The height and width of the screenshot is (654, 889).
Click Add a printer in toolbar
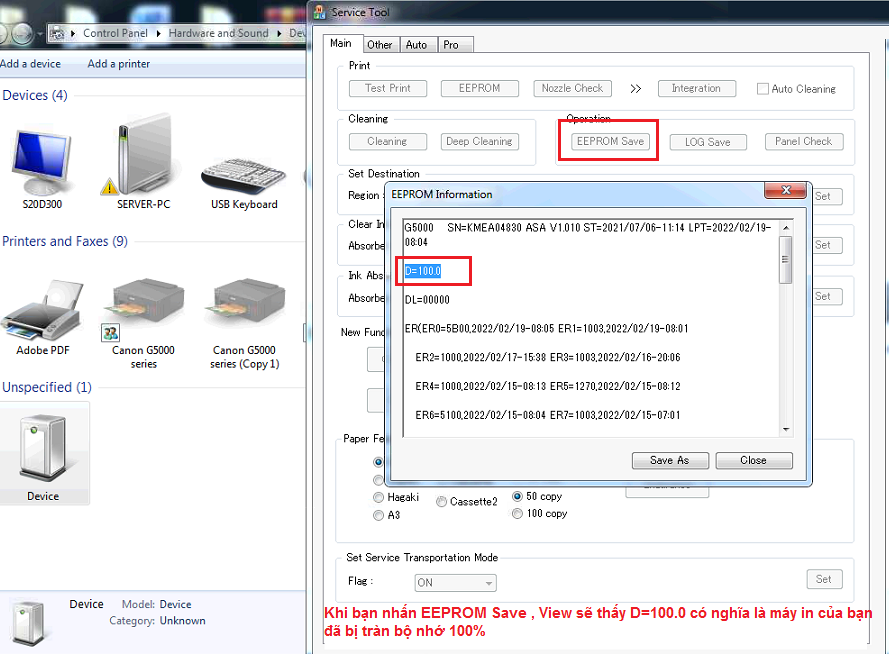click(118, 64)
